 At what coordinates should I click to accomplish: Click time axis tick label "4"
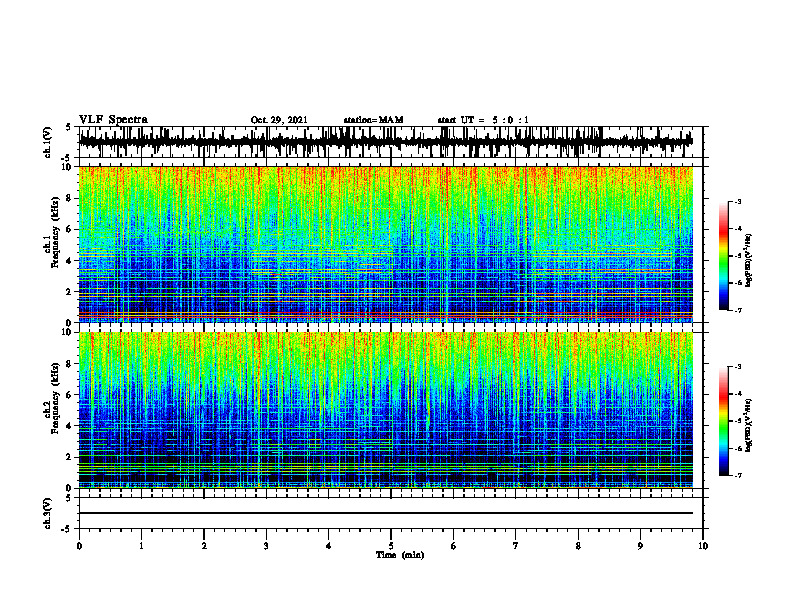coord(329,546)
